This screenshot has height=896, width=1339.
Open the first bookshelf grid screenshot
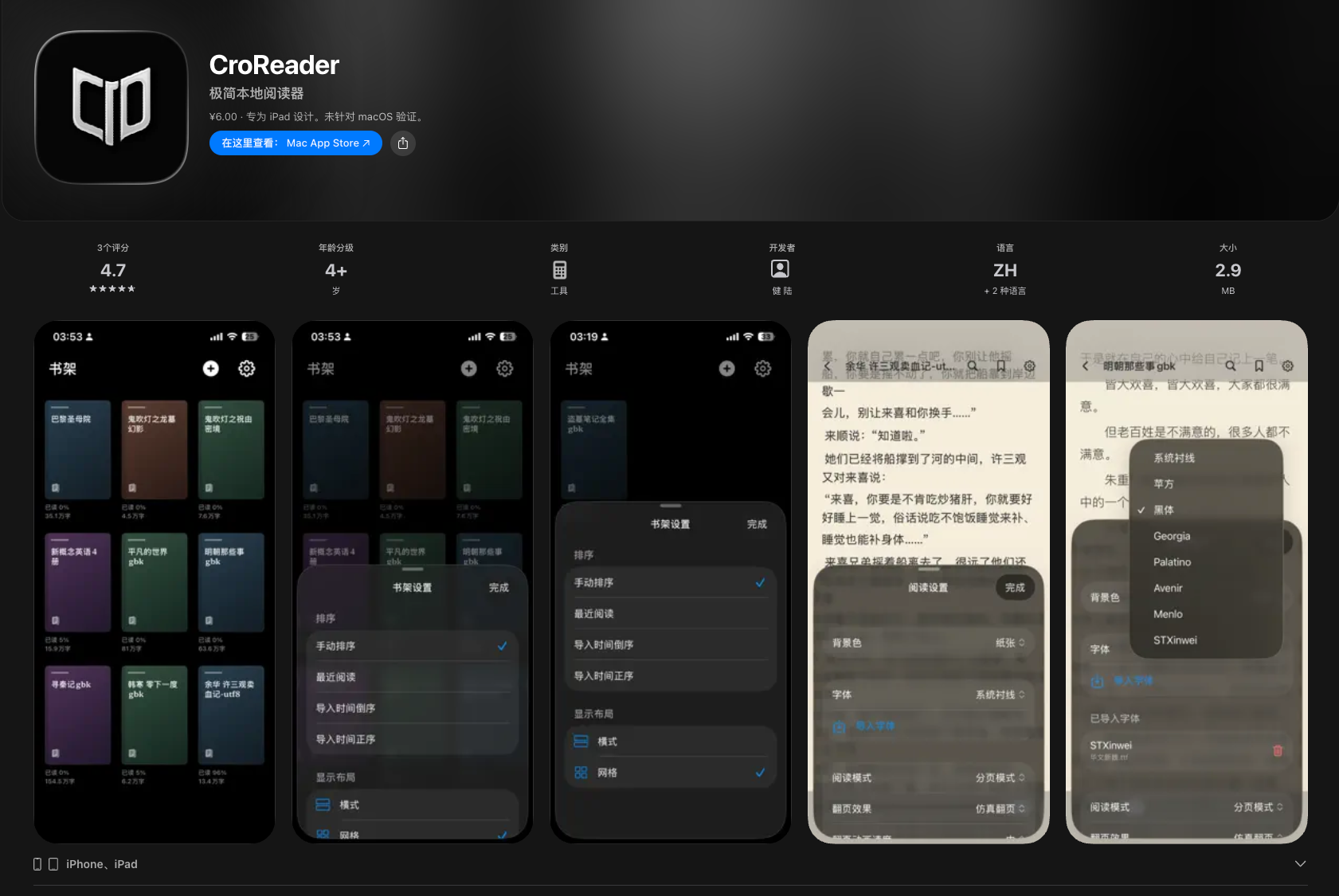point(155,582)
